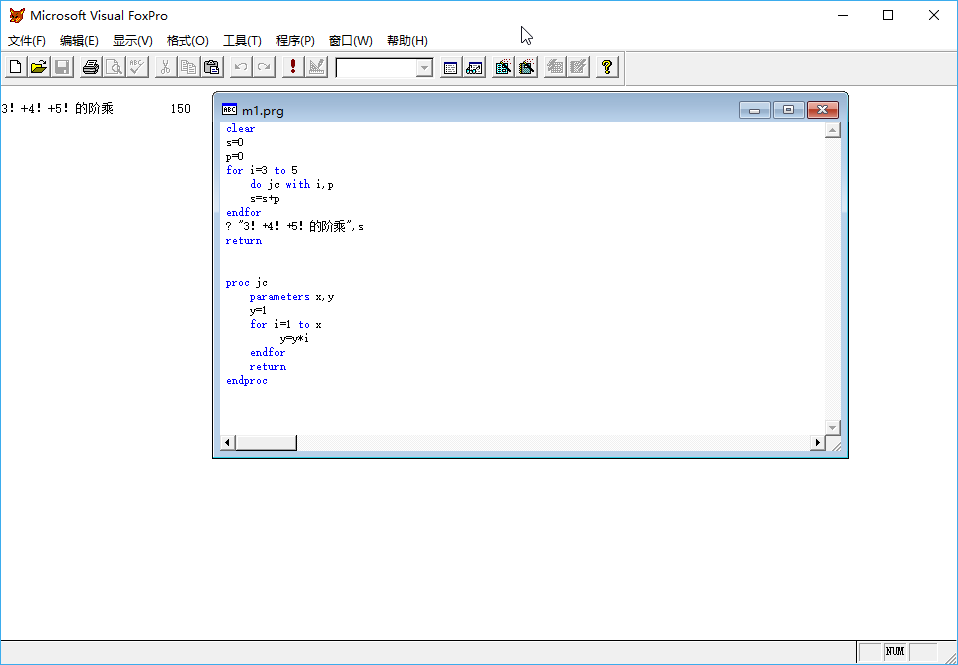Click the yellow Help question mark icon
Viewport: 958px width, 665px height.
coord(607,67)
